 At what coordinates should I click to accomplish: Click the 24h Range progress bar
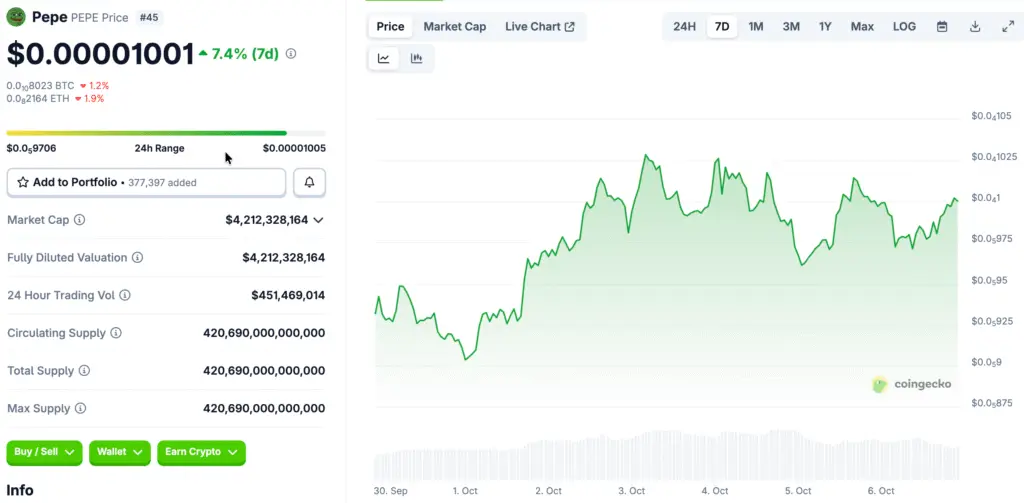coord(165,133)
